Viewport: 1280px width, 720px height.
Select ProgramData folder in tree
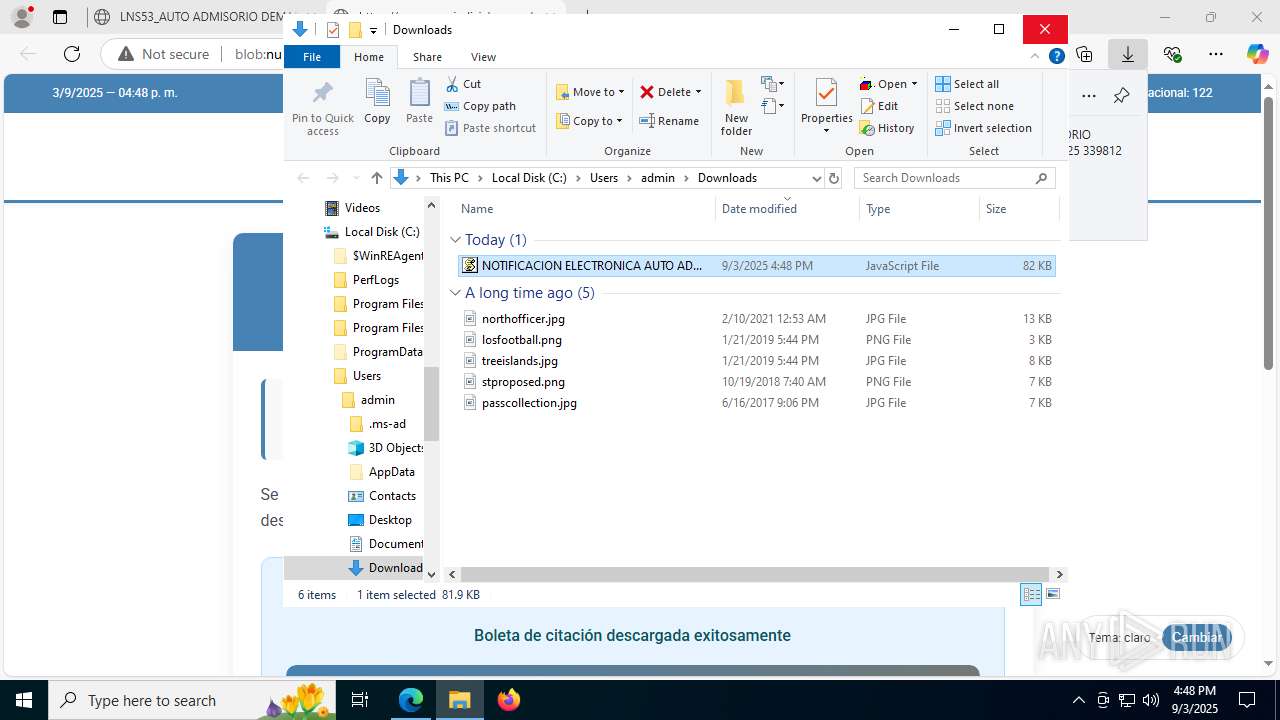pyautogui.click(x=378, y=352)
